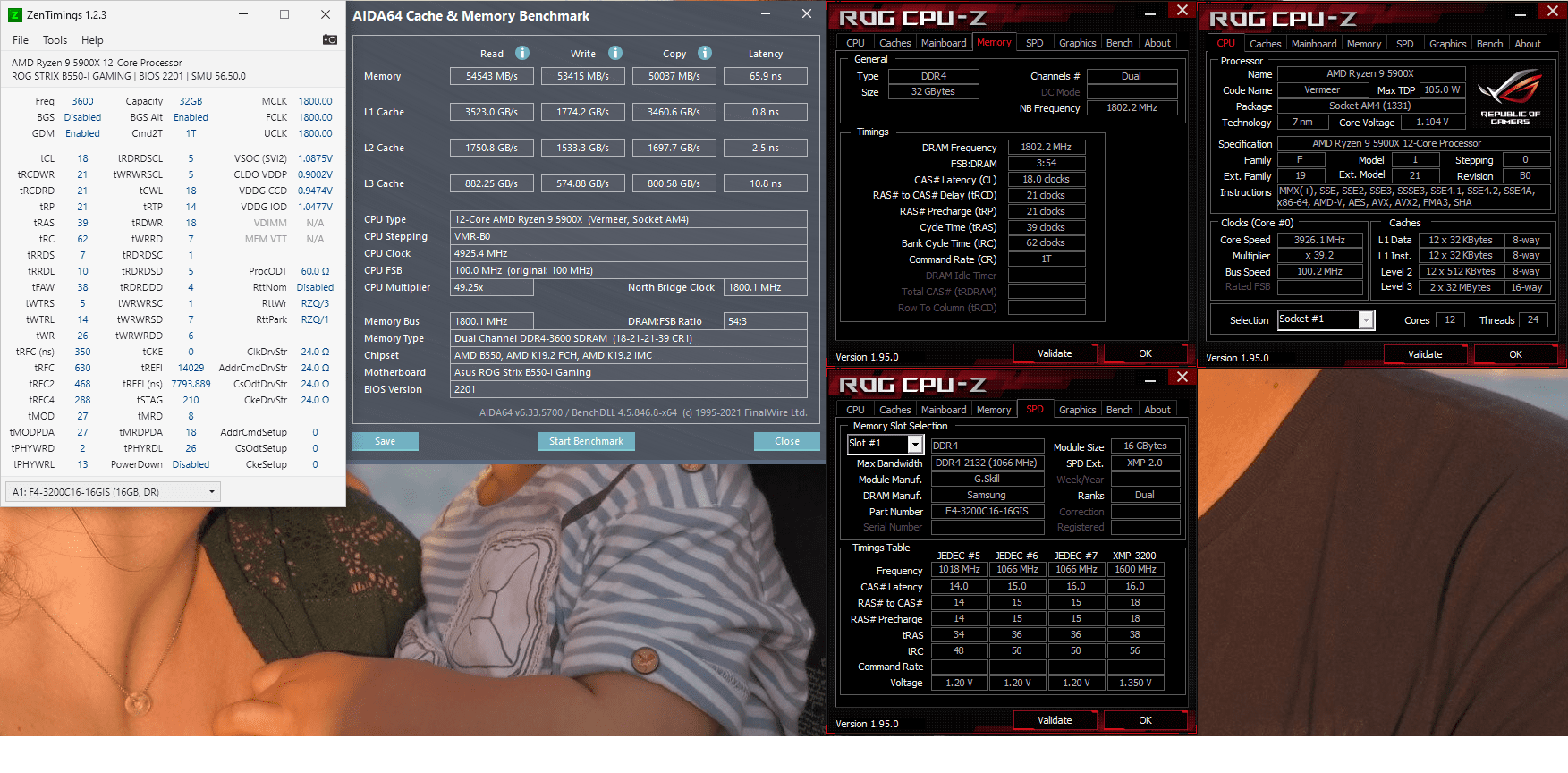Open Mainboard tab in CPU-Z CPU window
The width and height of the screenshot is (1568, 773).
(x=1314, y=44)
